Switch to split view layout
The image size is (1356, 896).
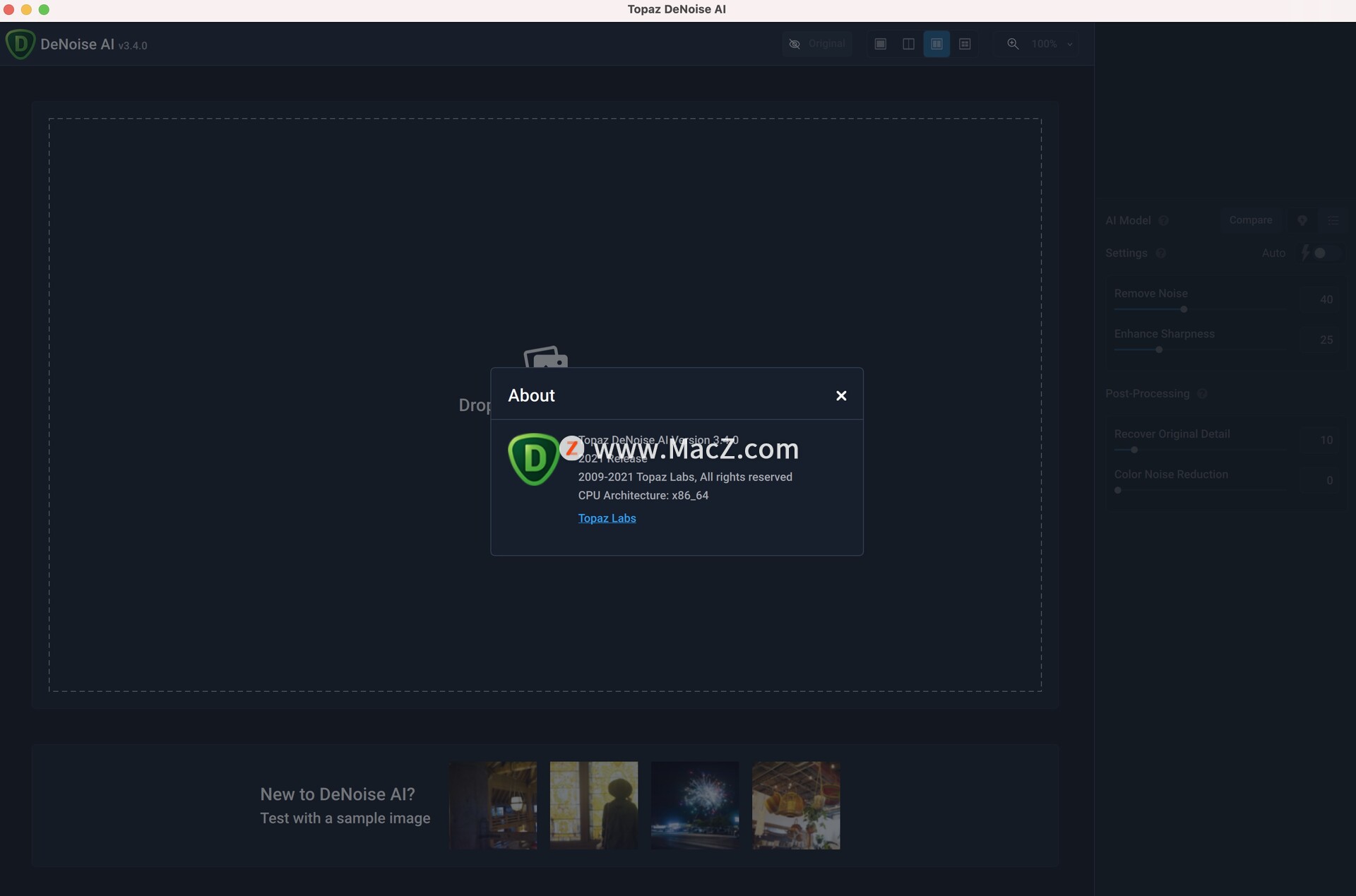pyautogui.click(x=908, y=44)
